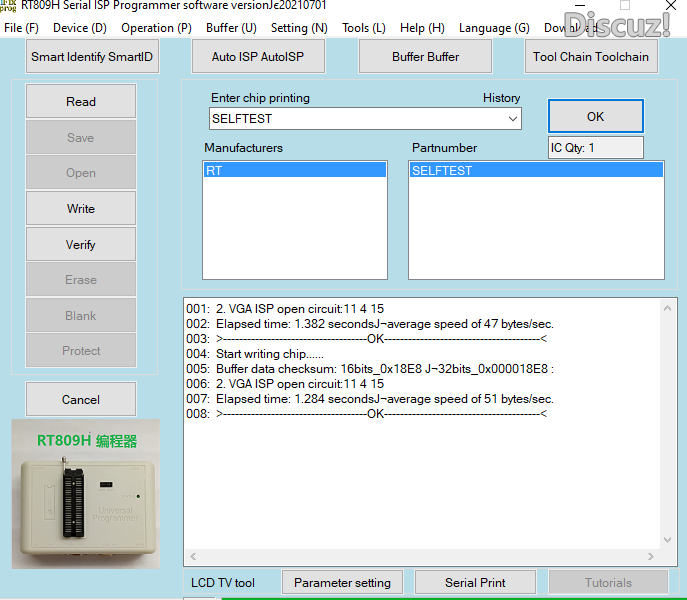Expand the chip printing history dropdown

[513, 119]
